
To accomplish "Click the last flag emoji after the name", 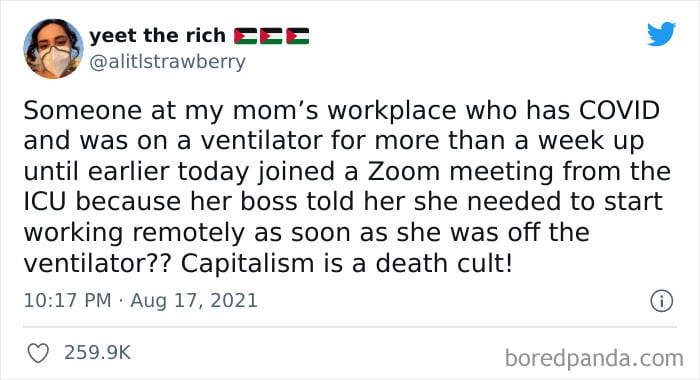I will pyautogui.click(x=298, y=36).
